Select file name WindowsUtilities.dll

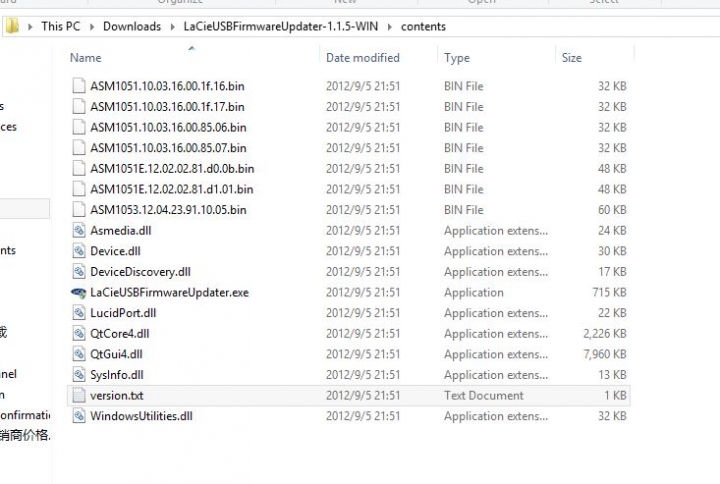[x=141, y=416]
